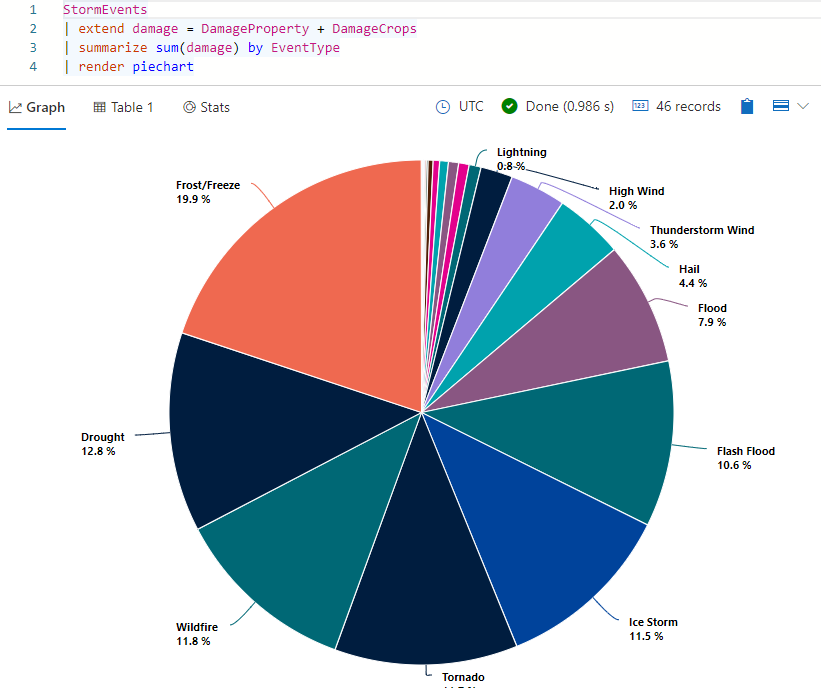Click the UTC clock icon
Viewport: 821px width, 688px height.
pyautogui.click(x=442, y=107)
